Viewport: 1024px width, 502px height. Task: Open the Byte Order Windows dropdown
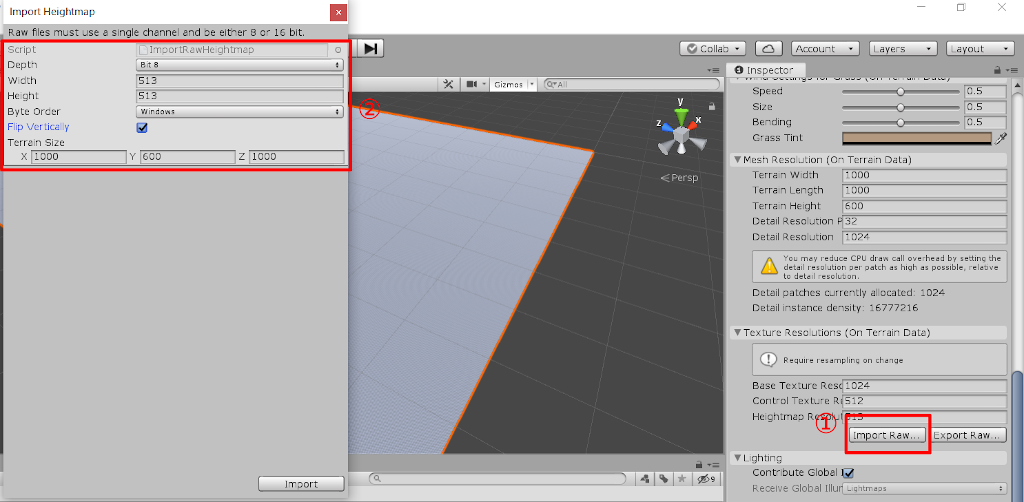coord(240,112)
